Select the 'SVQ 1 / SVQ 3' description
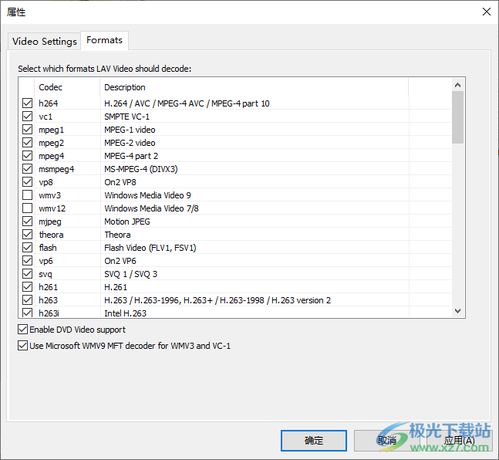The image size is (499, 460). pyautogui.click(x=131, y=274)
